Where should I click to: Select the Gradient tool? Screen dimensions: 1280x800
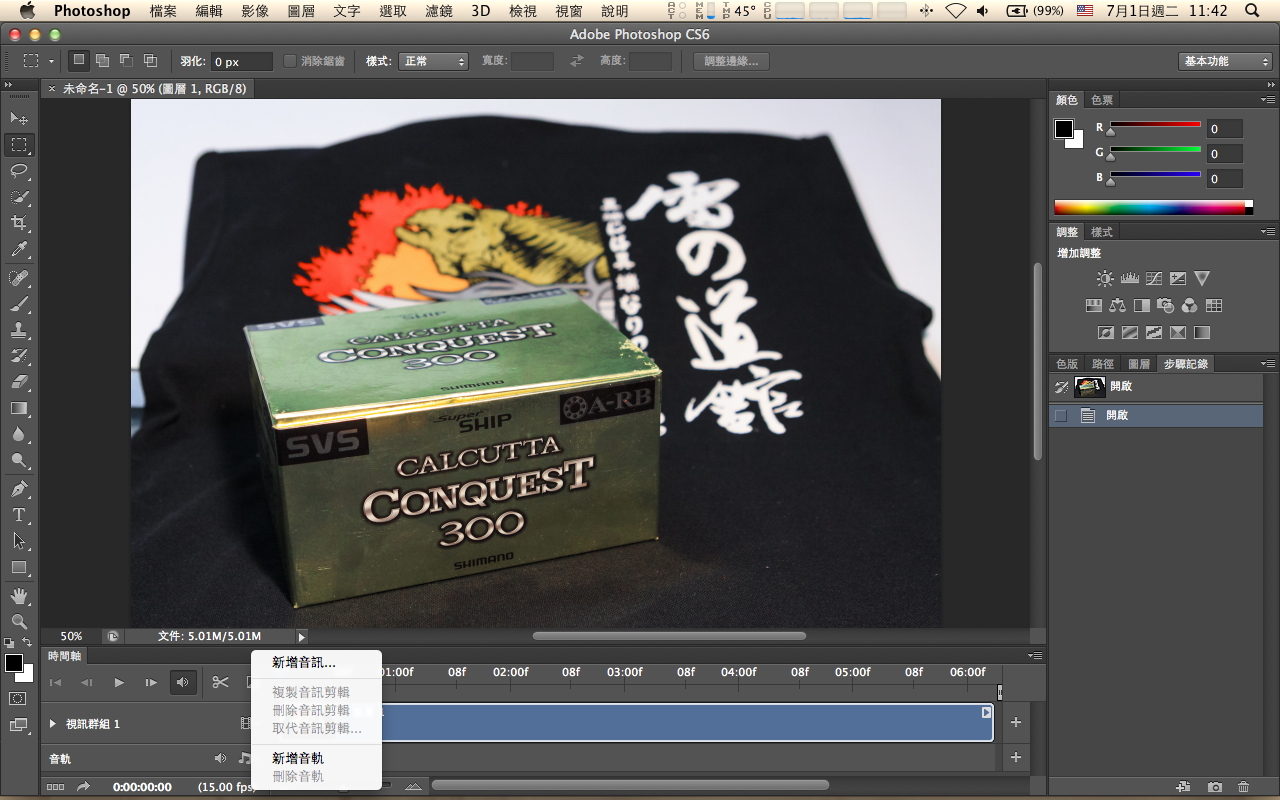(x=19, y=408)
